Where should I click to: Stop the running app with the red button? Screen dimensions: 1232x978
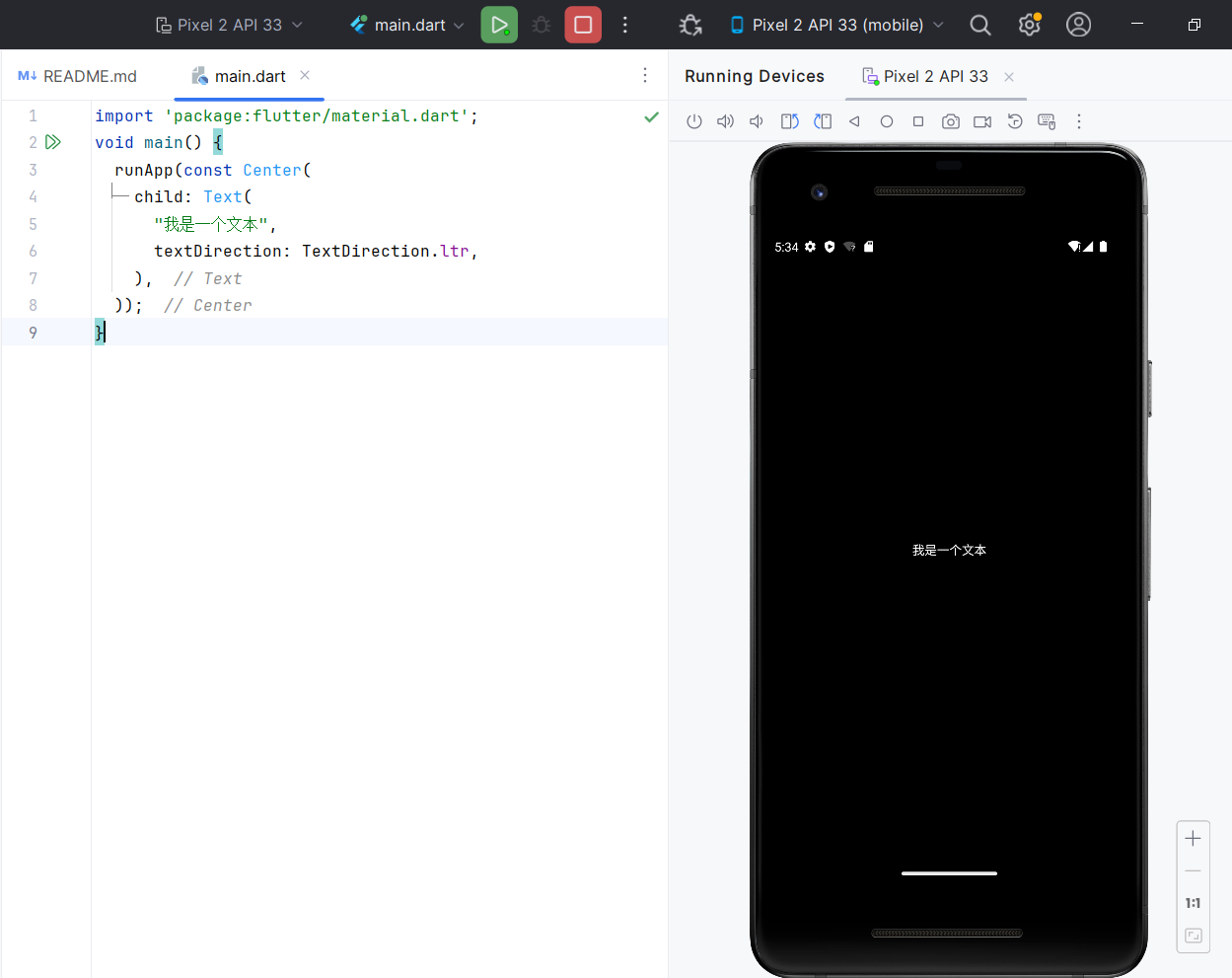tap(583, 25)
